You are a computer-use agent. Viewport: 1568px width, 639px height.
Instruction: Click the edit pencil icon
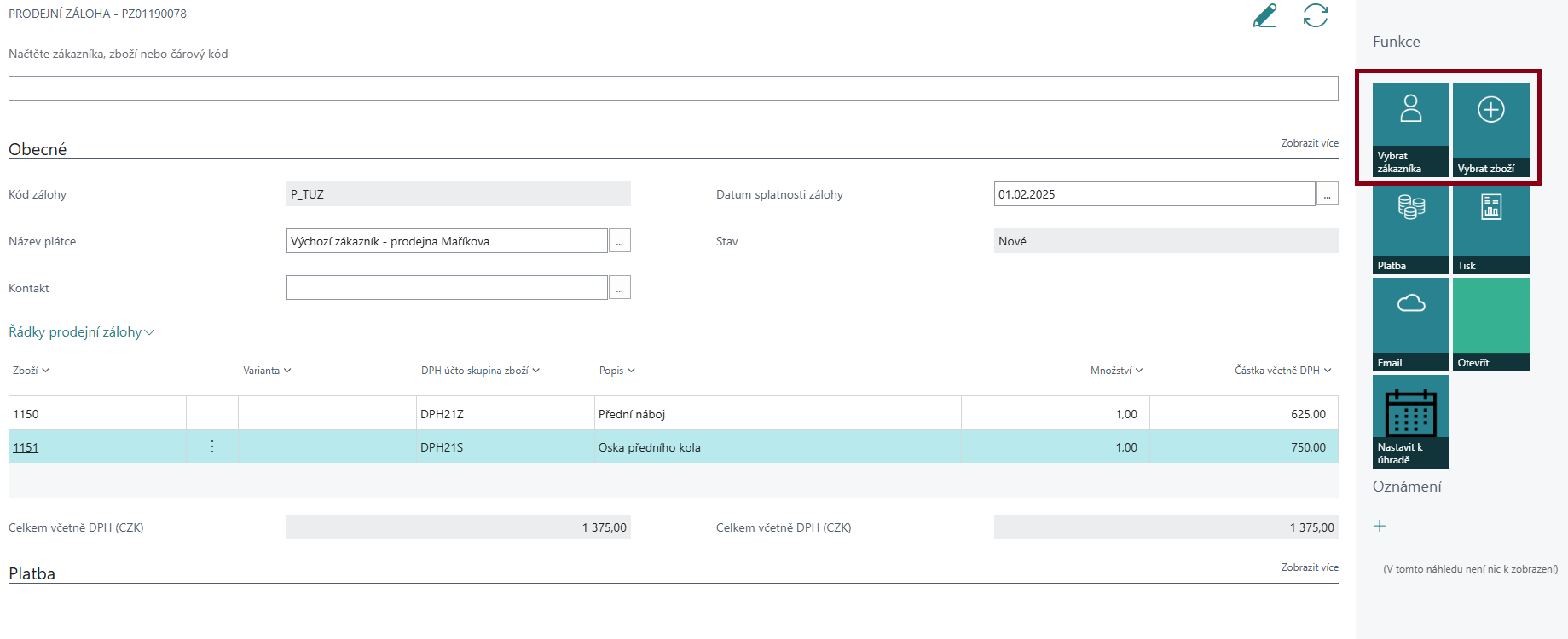click(1264, 15)
